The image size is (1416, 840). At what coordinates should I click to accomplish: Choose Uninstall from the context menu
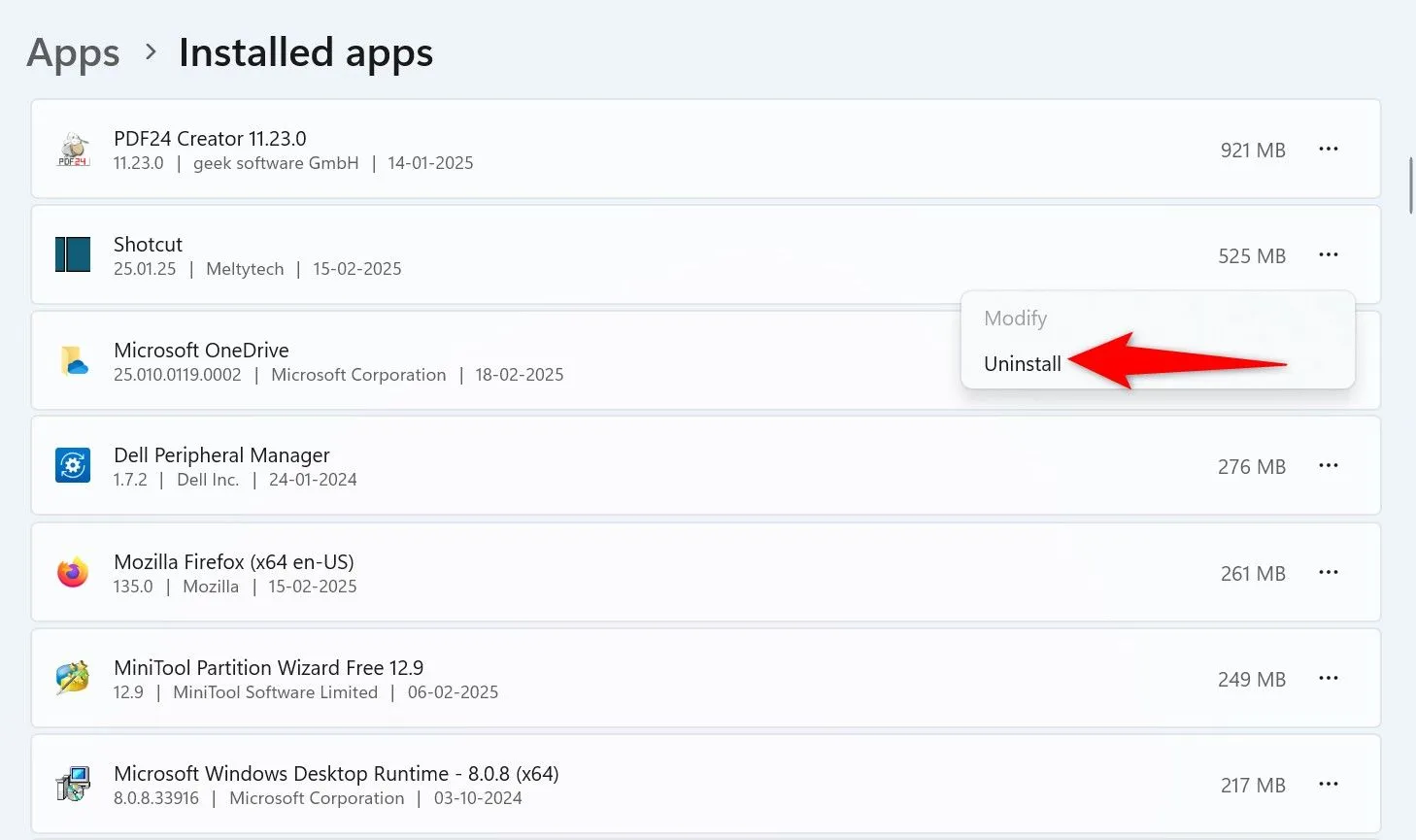click(1023, 364)
